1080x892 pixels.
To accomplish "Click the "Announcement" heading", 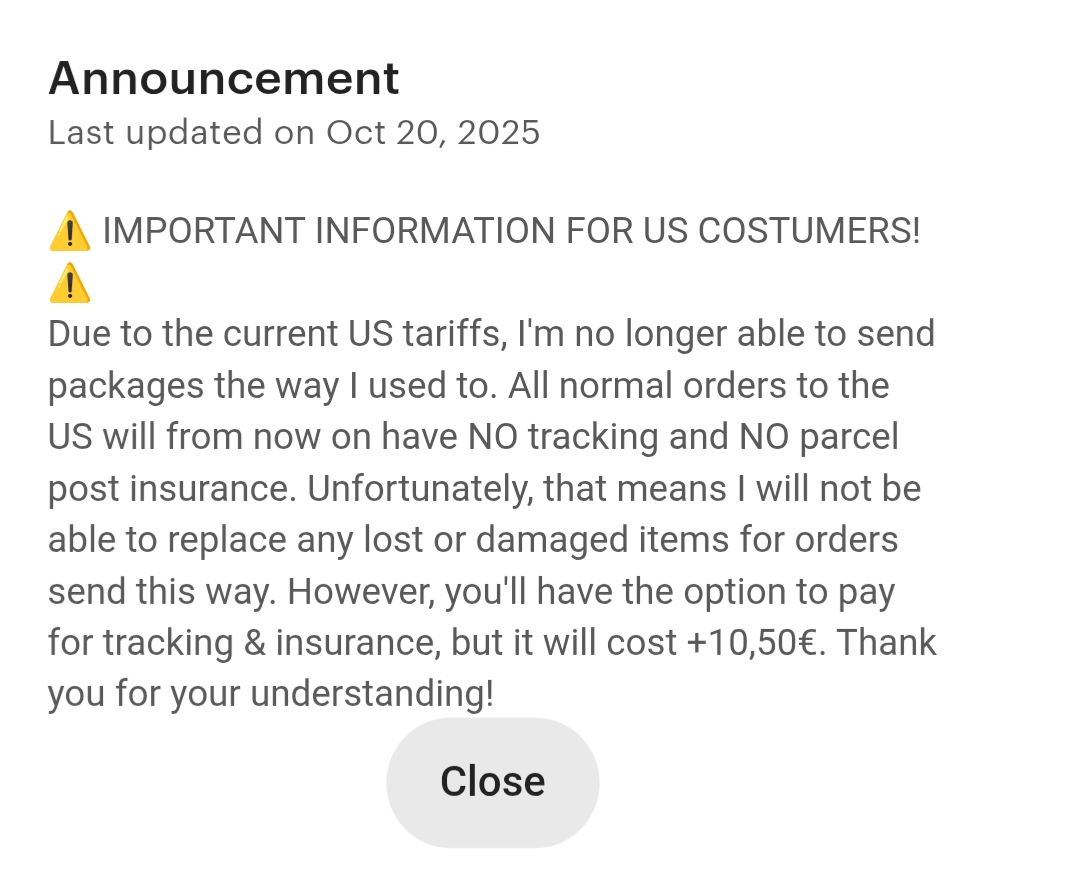I will 223,78.
